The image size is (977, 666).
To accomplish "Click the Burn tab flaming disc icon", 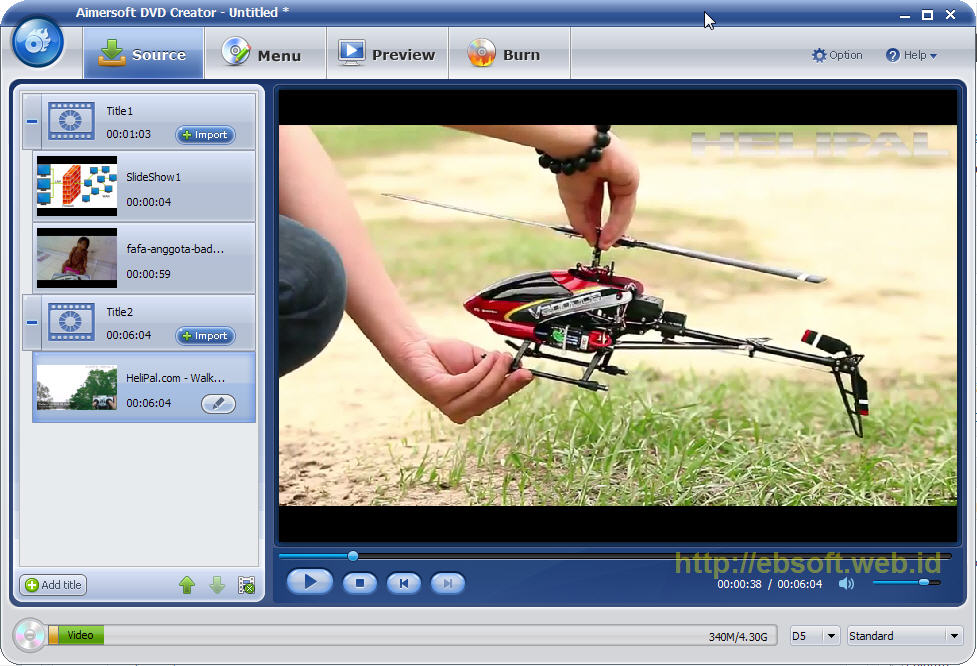I will click(x=481, y=52).
